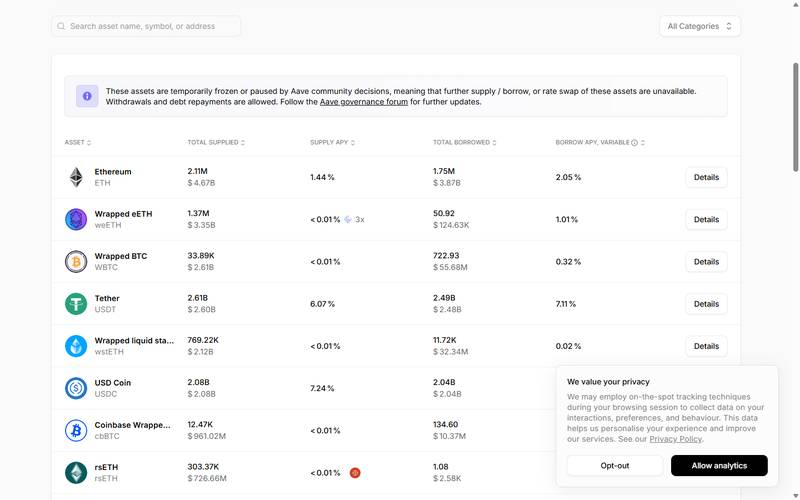Click the wstETH token icon
800x500 pixels.
coord(76,346)
